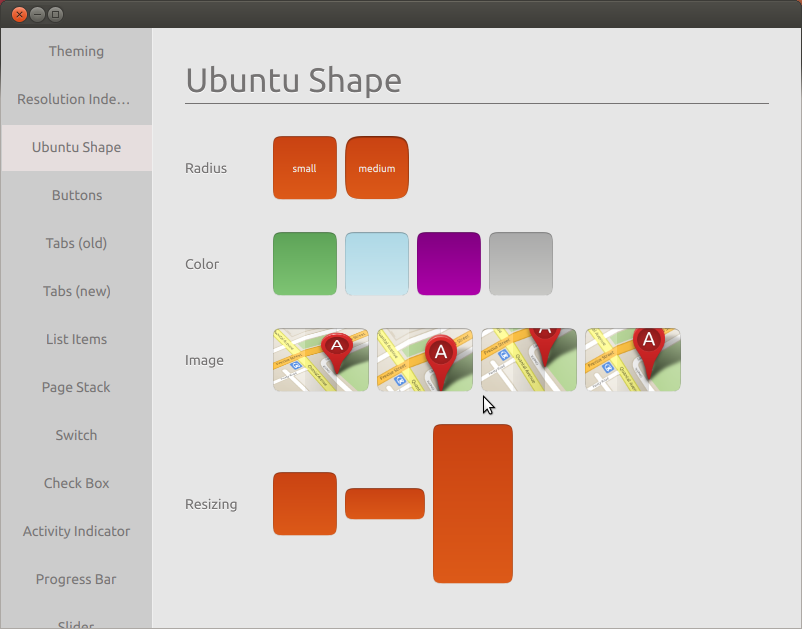Open the Activity Indicator demo page
This screenshot has height=629, width=802.
click(x=76, y=531)
